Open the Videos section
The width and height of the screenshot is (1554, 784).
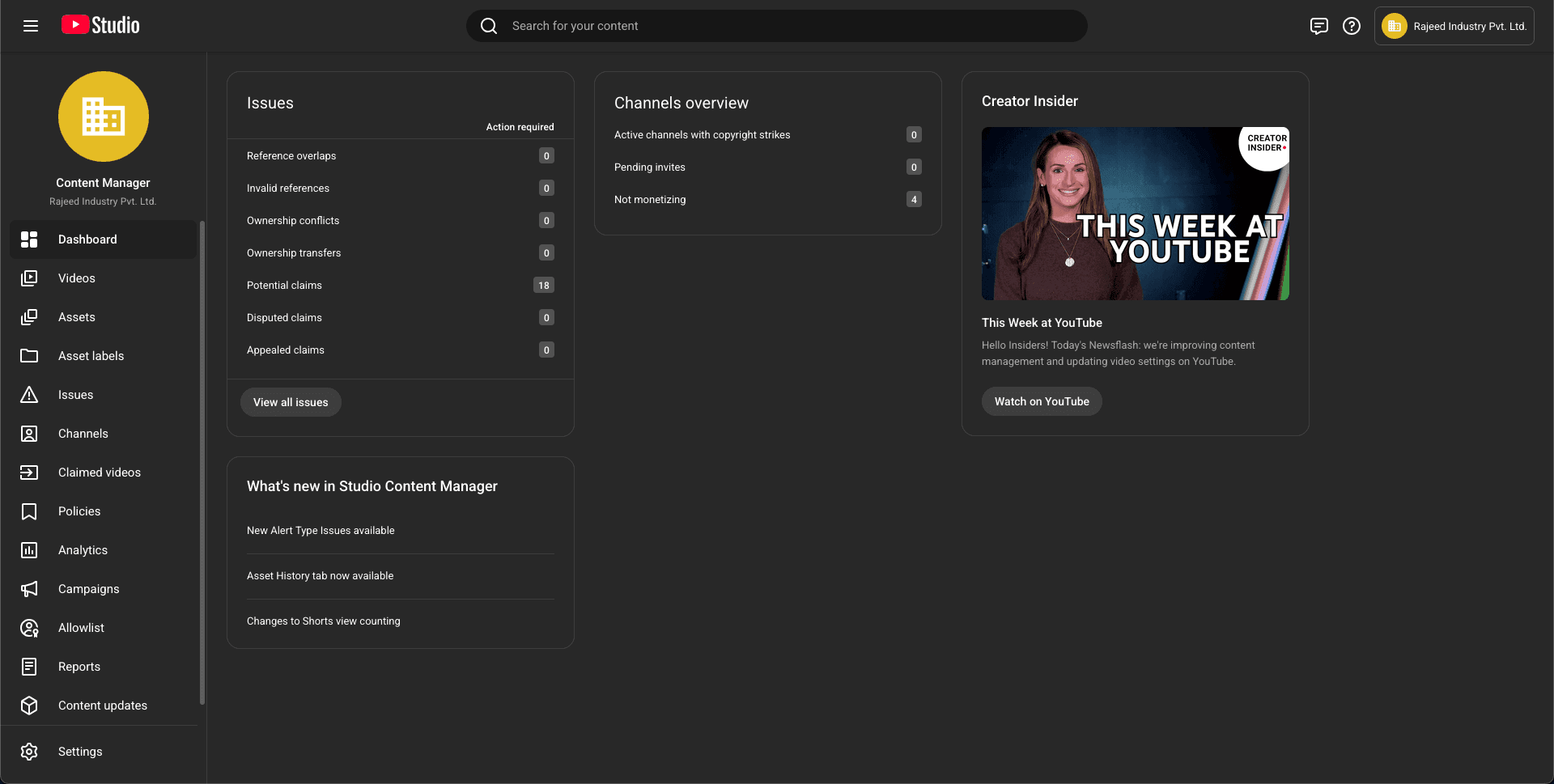click(x=104, y=278)
